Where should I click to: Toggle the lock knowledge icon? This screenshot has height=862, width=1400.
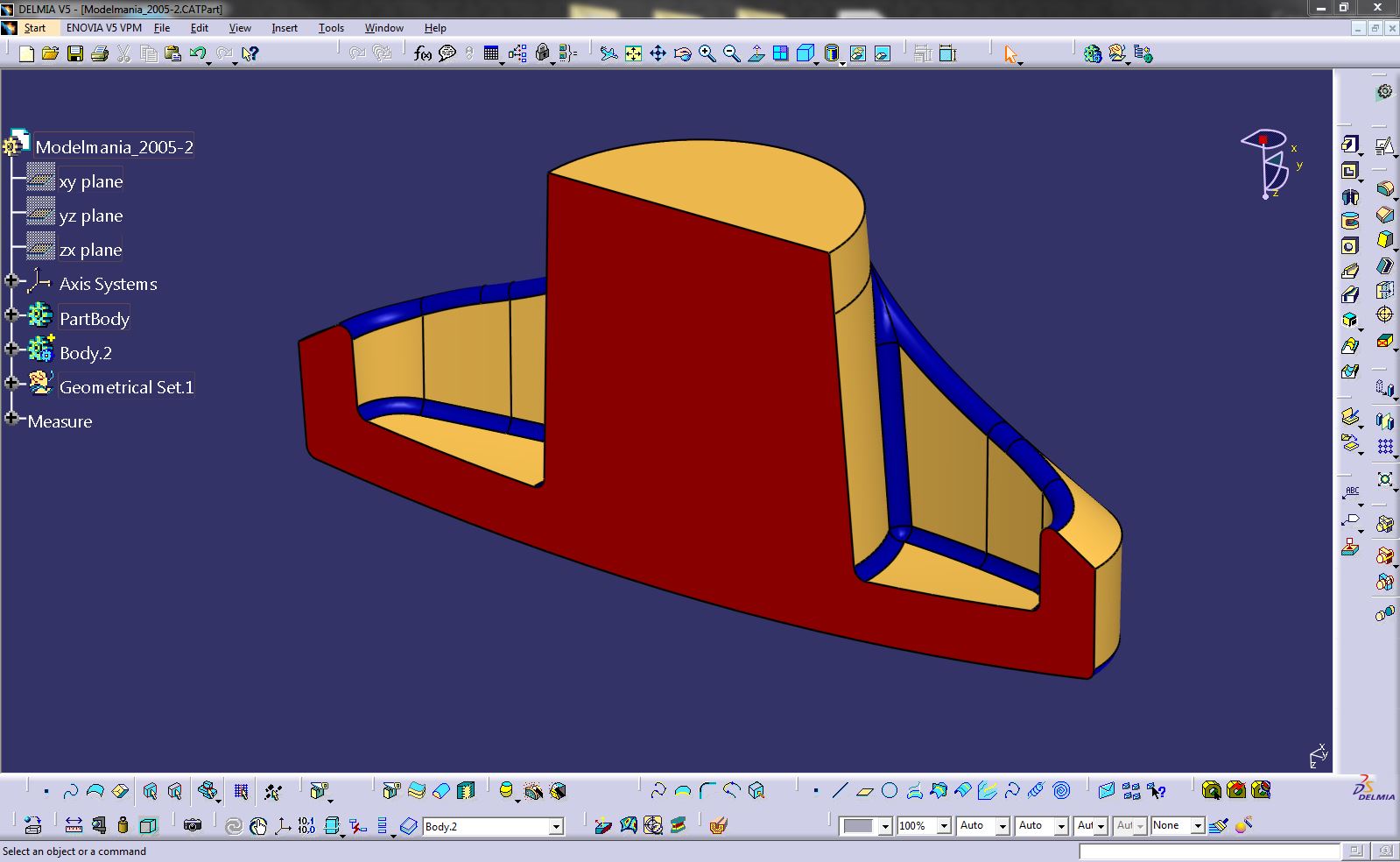click(x=543, y=54)
